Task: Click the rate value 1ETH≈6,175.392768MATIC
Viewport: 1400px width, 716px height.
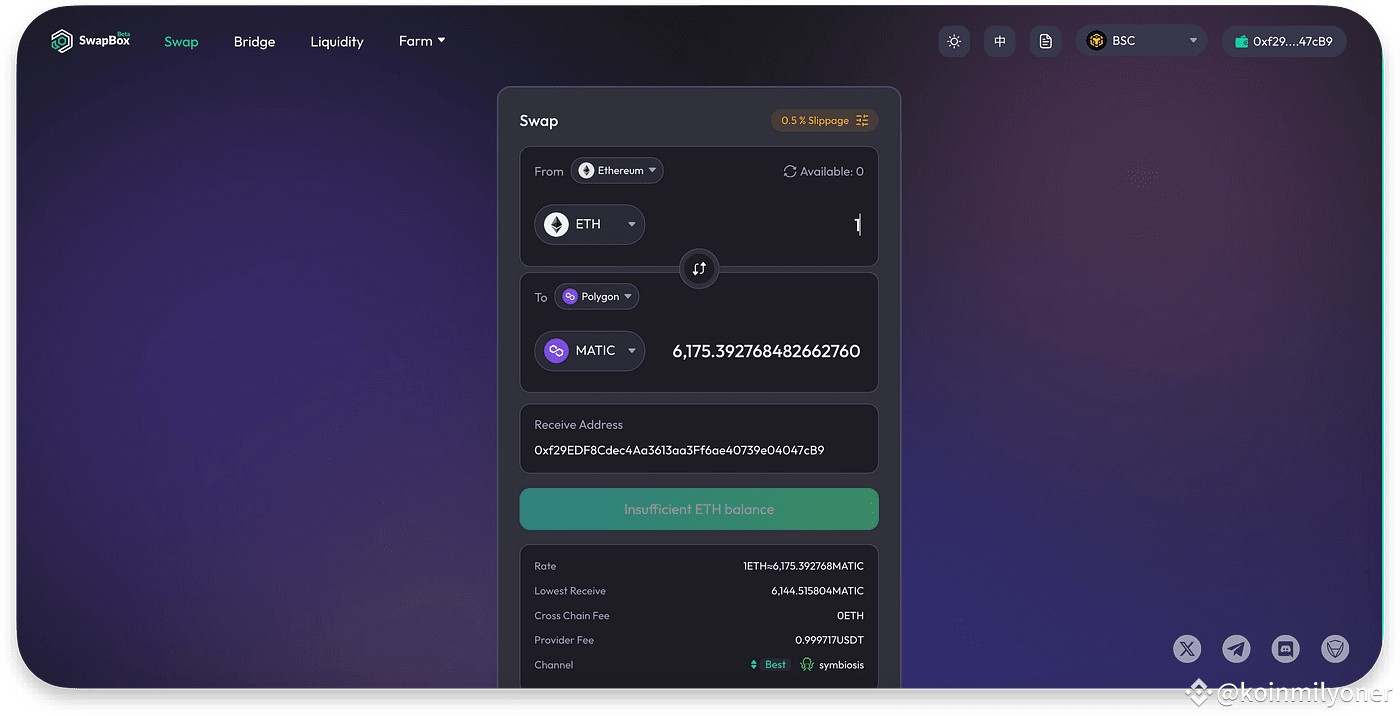Action: pos(803,566)
